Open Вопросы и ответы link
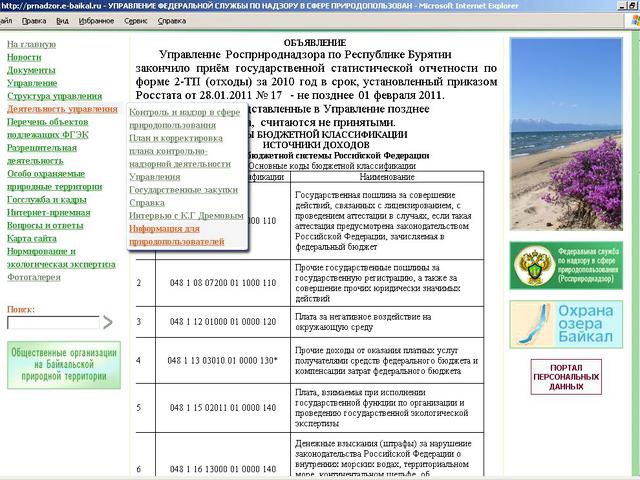Screen dimensions: 640x480 tap(45, 225)
